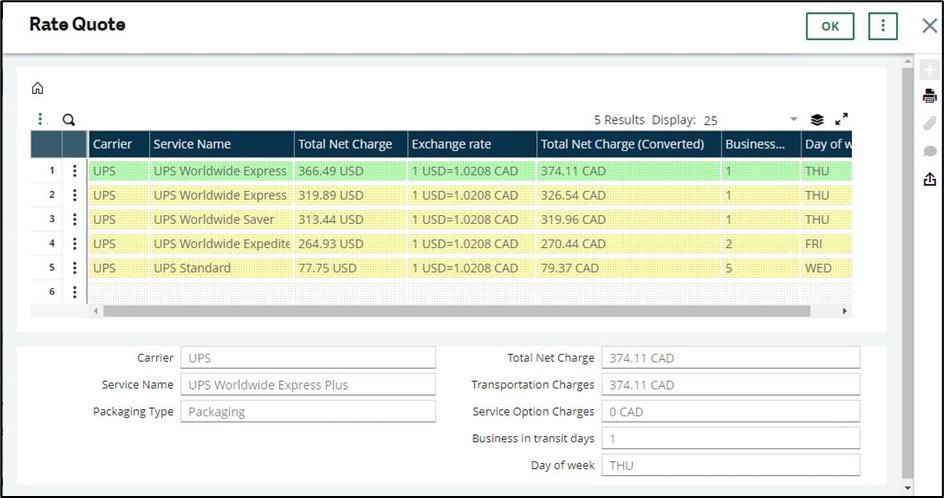Click the Total Net Charge field 374.11 CAD
Image resolution: width=944 pixels, height=498 pixels.
pos(731,358)
